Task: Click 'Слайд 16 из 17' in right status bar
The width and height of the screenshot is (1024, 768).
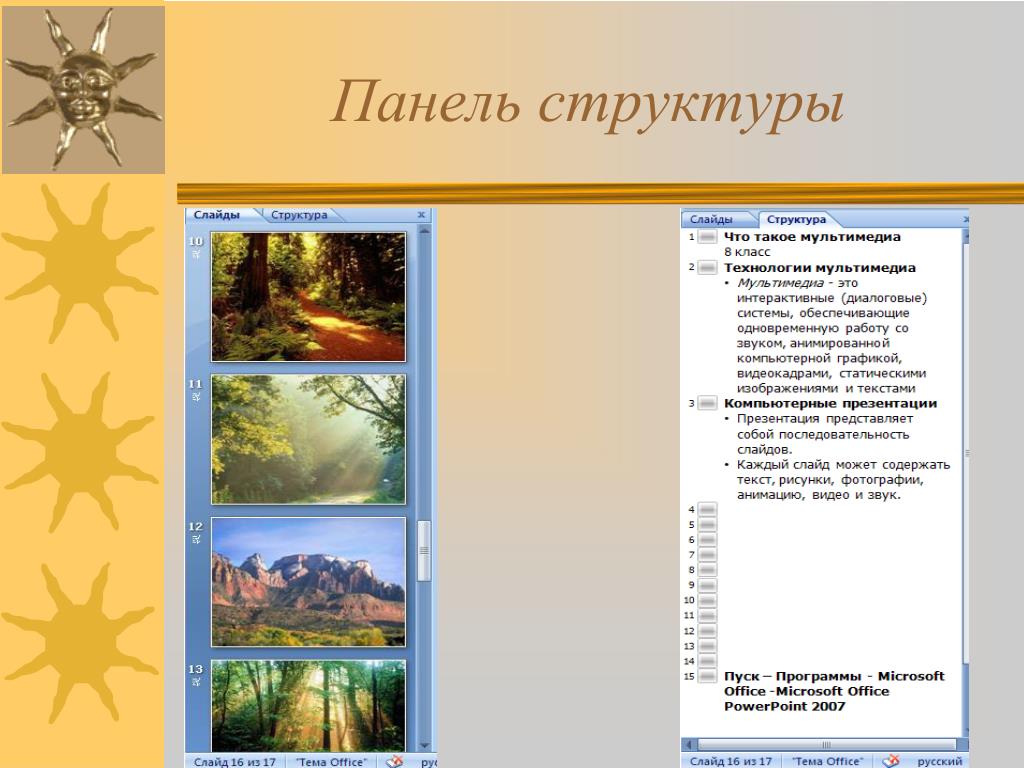Action: tap(731, 761)
